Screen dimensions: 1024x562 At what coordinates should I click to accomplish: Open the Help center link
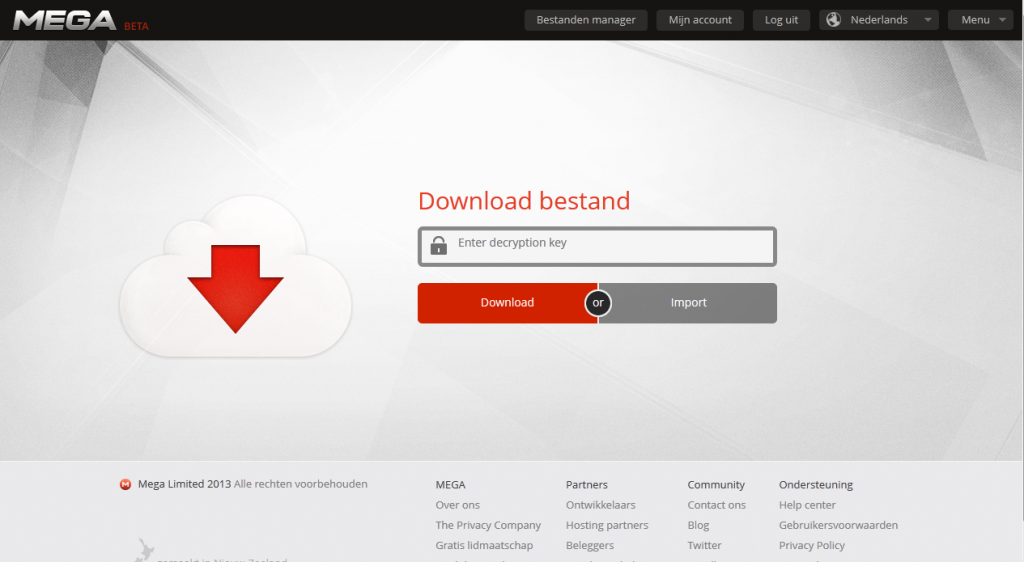click(807, 505)
